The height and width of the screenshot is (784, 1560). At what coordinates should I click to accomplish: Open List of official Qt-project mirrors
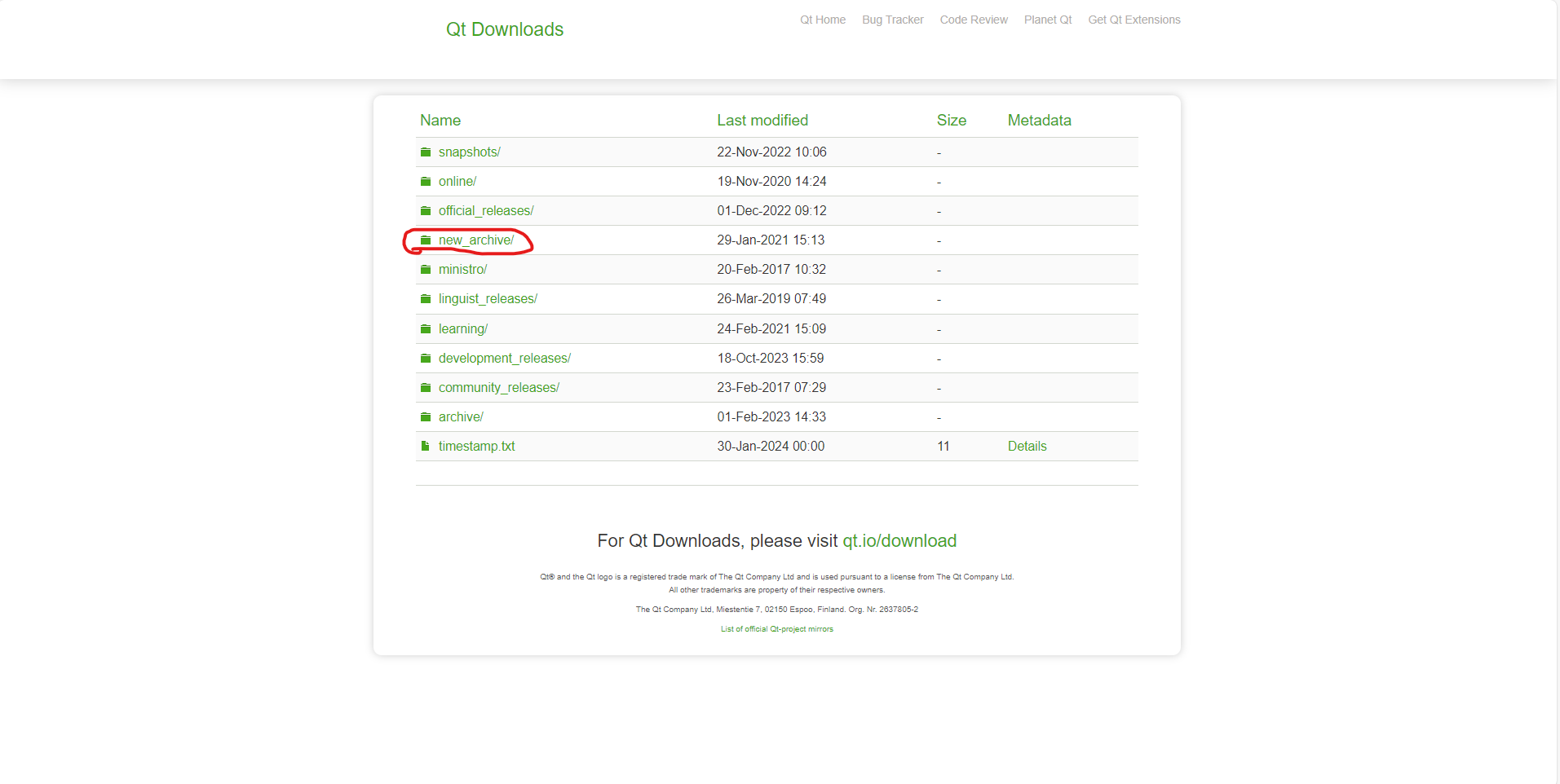pos(777,629)
